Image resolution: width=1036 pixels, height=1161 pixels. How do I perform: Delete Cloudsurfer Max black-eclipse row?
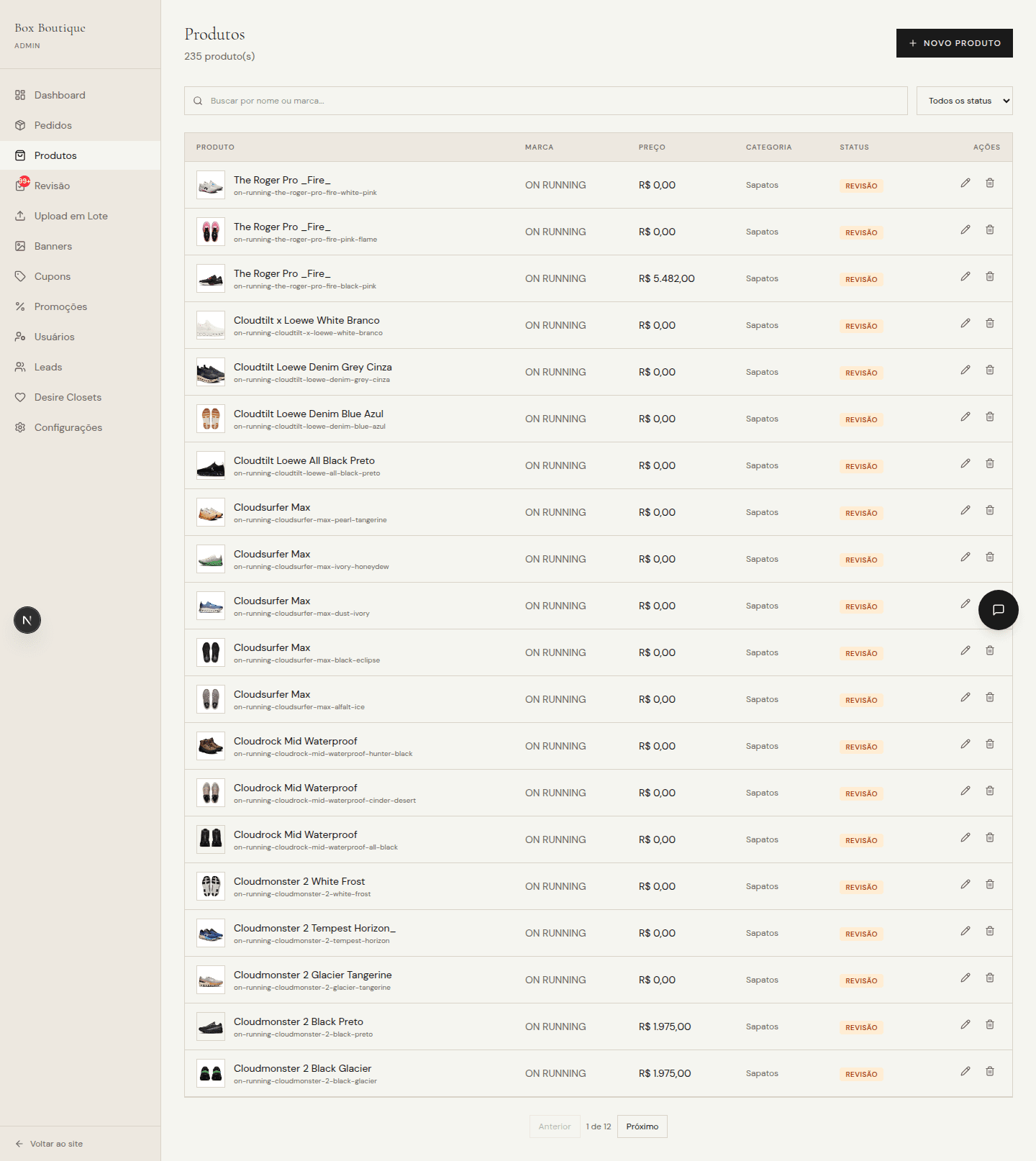pyautogui.click(x=990, y=650)
